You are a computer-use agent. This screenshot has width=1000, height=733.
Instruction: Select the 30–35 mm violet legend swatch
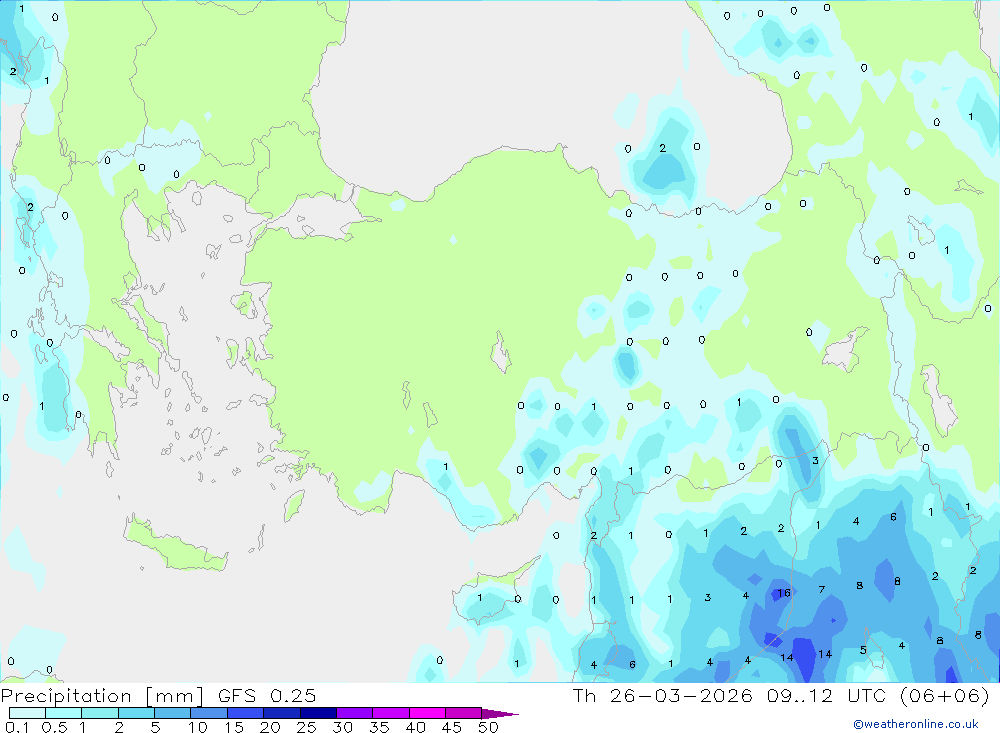pos(354,713)
